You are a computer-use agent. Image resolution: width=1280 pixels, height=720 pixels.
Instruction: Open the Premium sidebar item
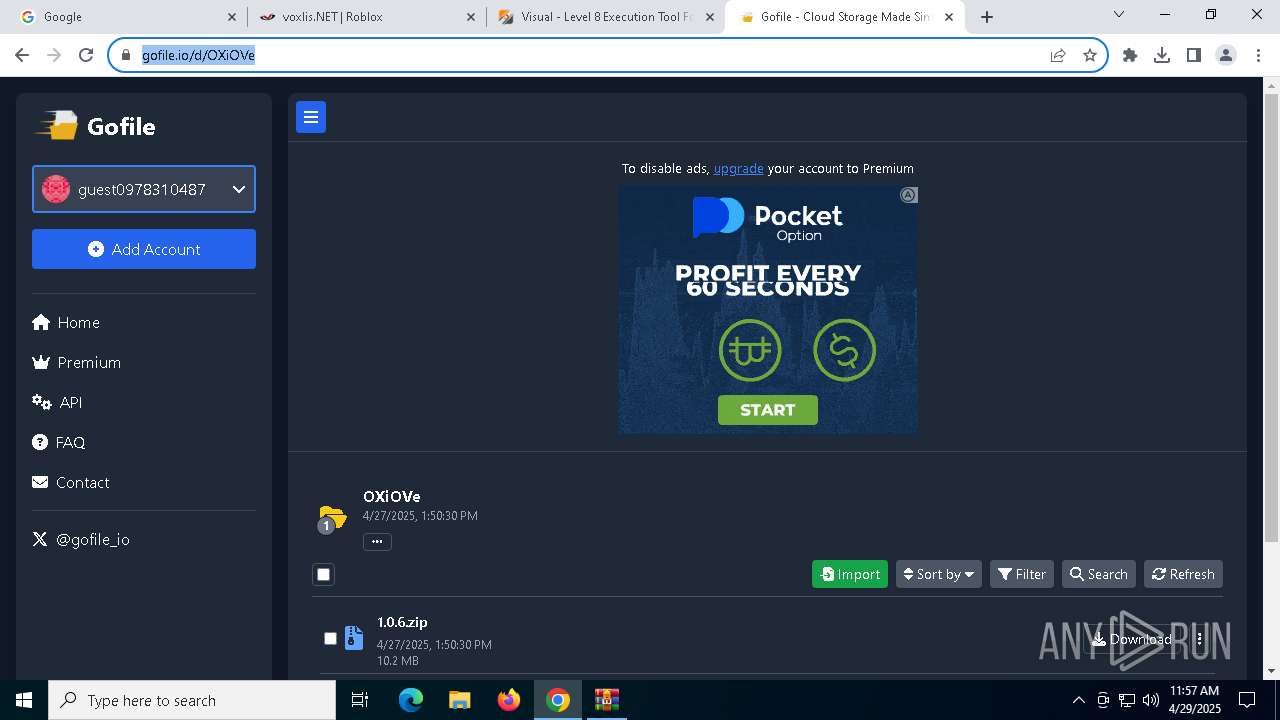click(77, 362)
